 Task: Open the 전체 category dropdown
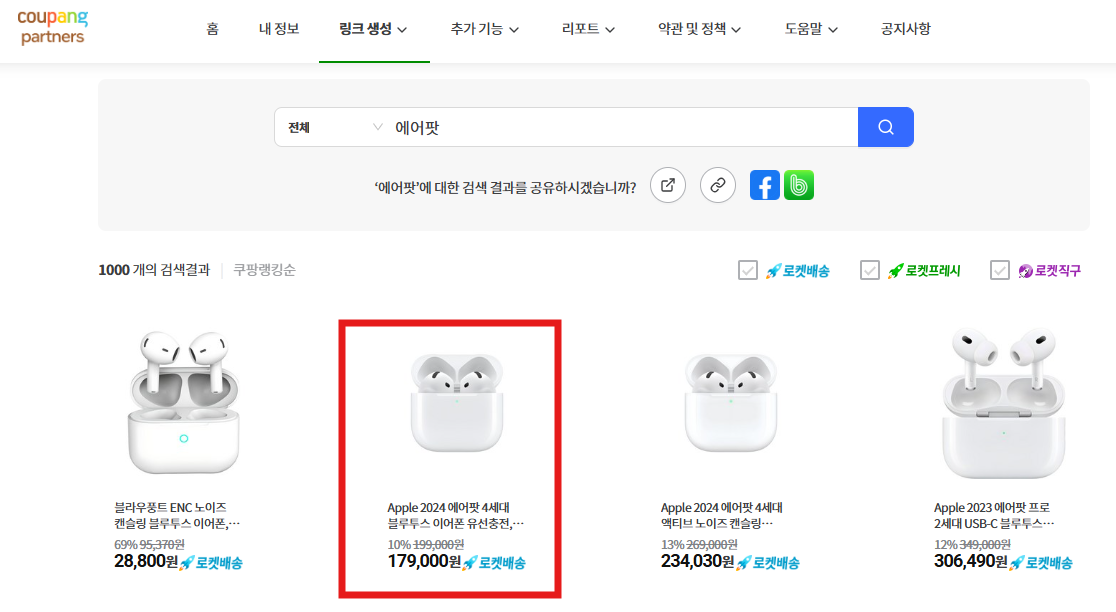click(x=333, y=127)
